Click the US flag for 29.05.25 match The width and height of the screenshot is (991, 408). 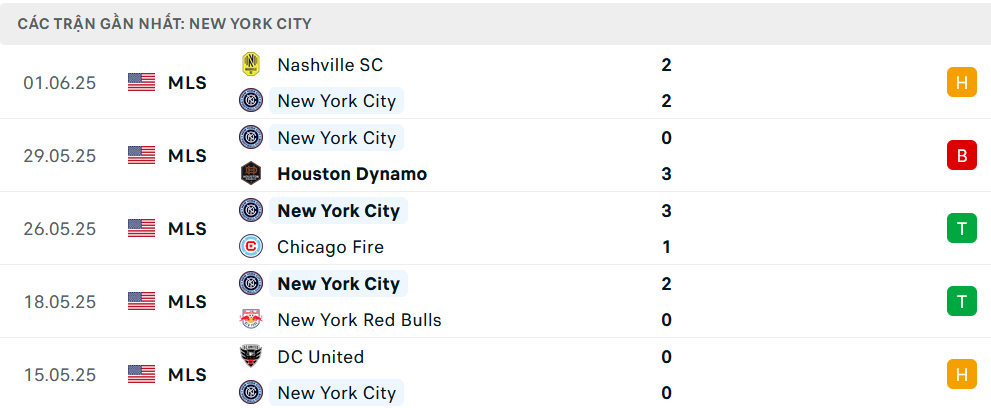coord(142,155)
